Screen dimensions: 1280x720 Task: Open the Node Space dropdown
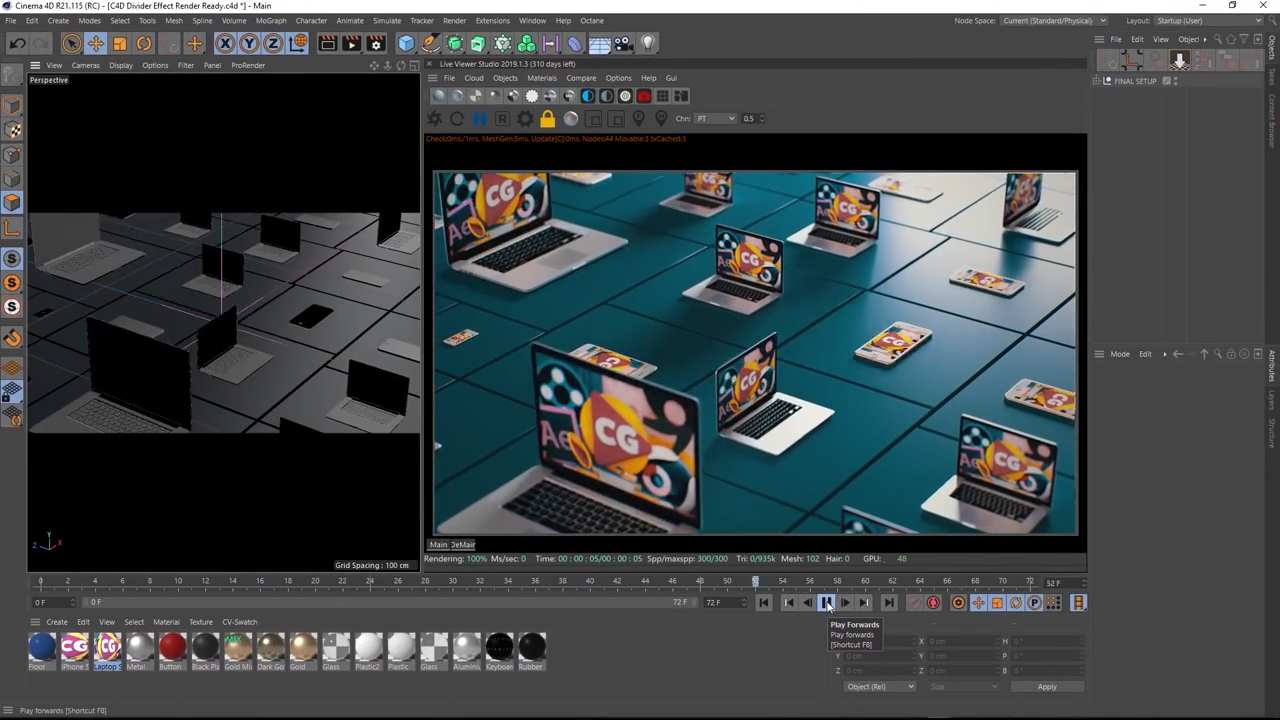click(x=1054, y=20)
